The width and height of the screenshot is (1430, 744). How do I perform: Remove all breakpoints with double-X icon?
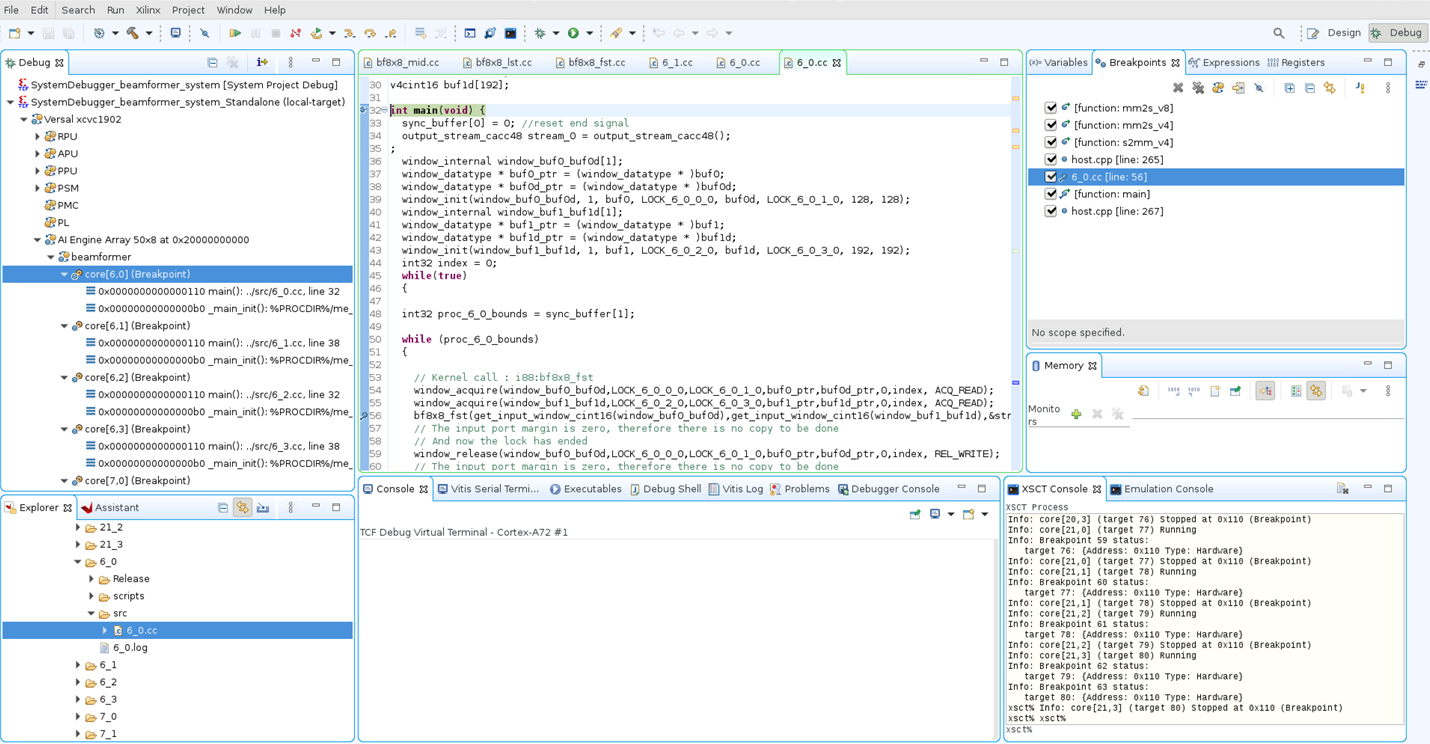1198,88
